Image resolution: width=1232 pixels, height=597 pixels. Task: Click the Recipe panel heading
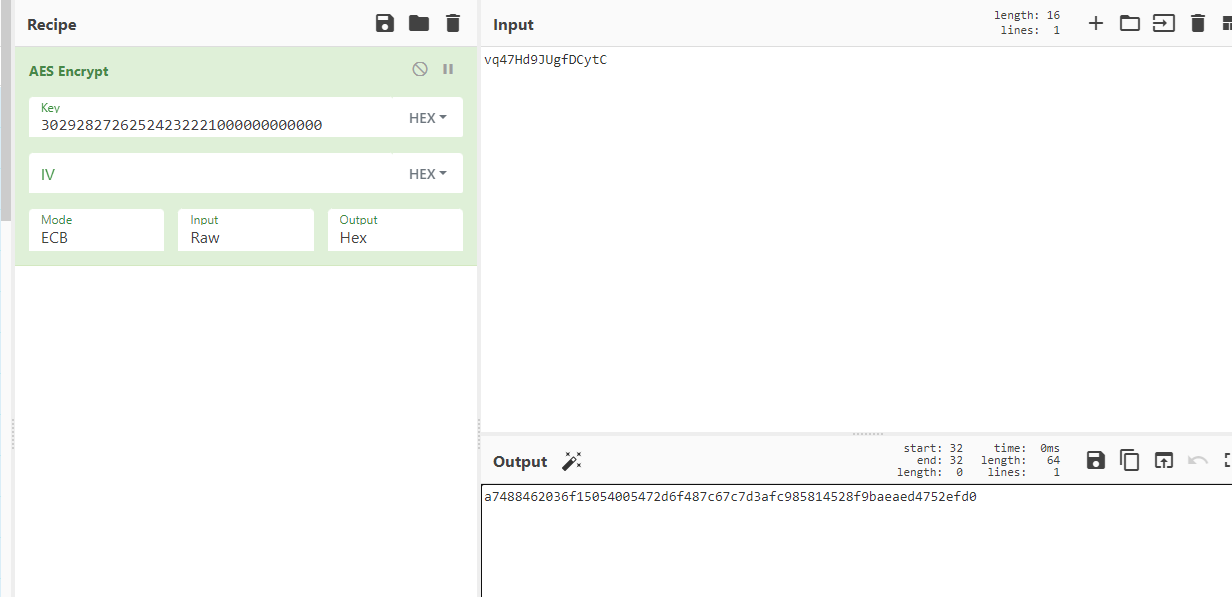[x=52, y=24]
